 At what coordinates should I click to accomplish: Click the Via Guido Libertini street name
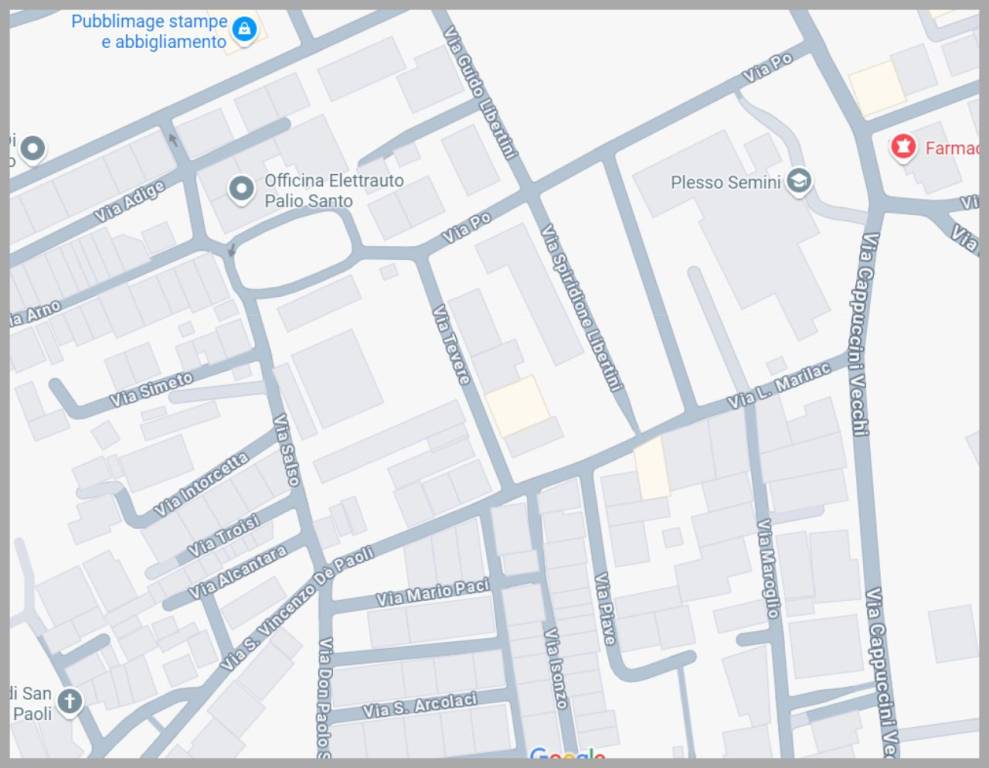(486, 92)
